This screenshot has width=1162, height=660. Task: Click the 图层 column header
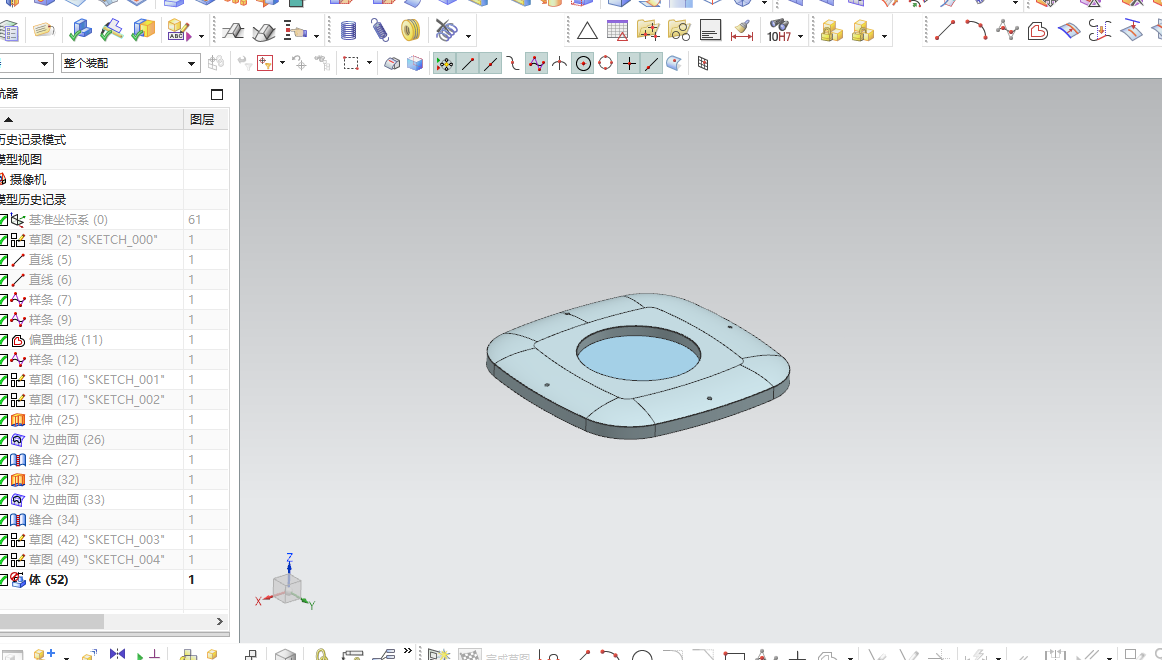coord(202,119)
